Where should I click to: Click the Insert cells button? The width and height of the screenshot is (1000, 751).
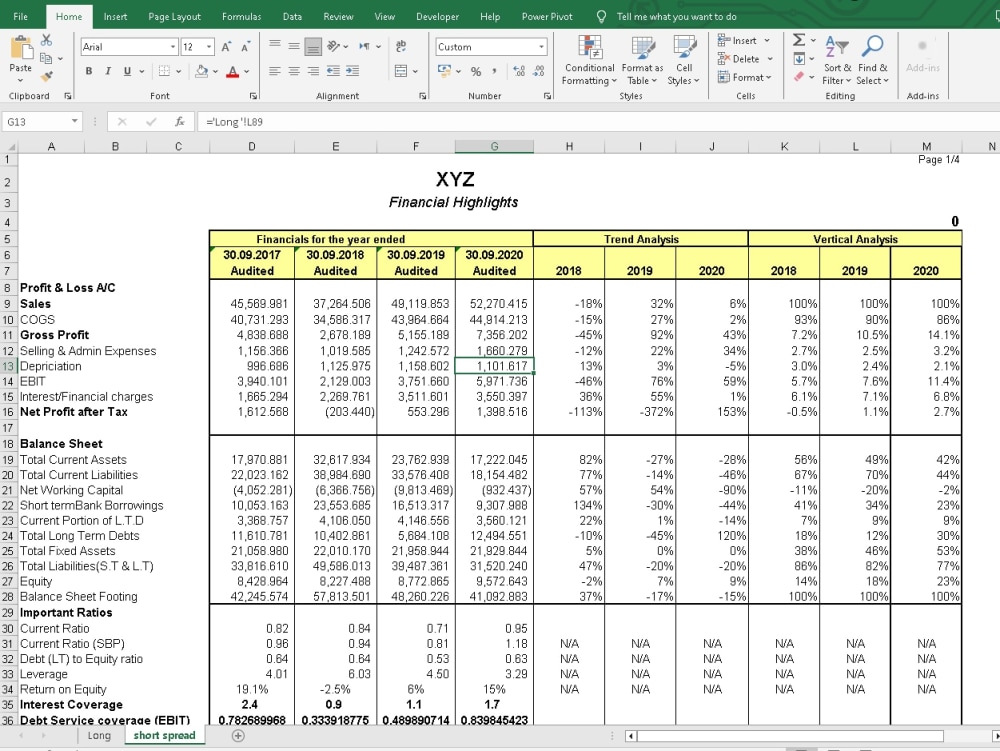pos(744,40)
